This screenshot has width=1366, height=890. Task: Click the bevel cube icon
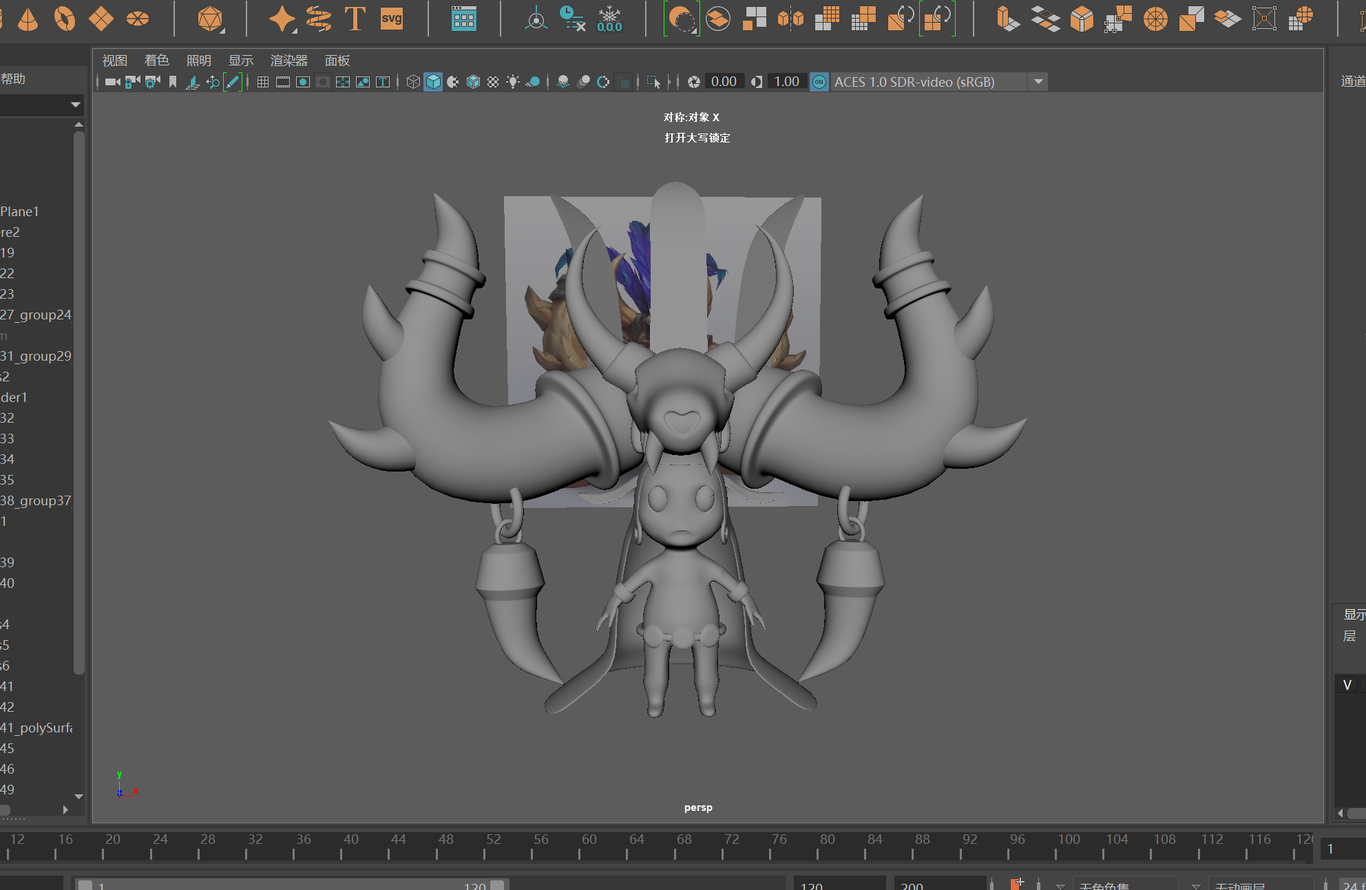click(1082, 18)
